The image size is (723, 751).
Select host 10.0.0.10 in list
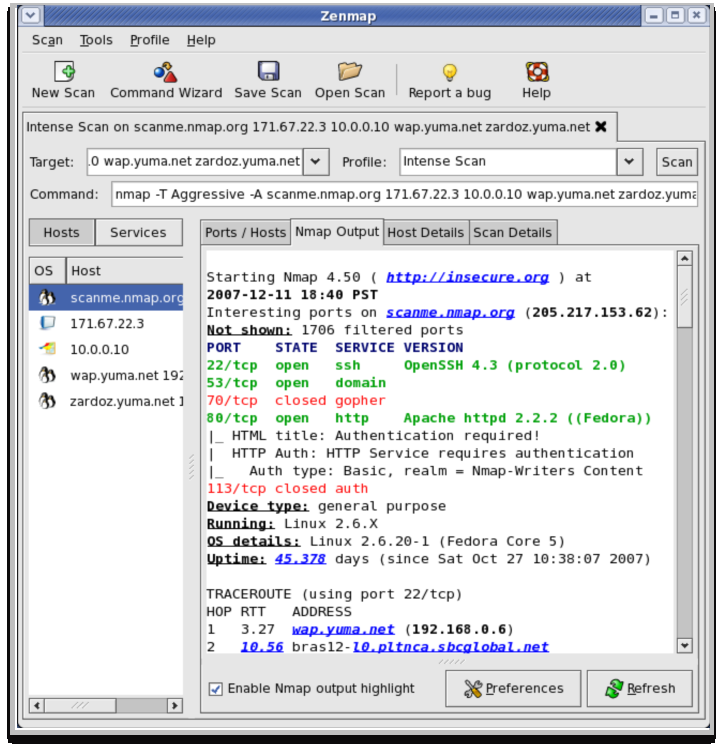coord(106,349)
